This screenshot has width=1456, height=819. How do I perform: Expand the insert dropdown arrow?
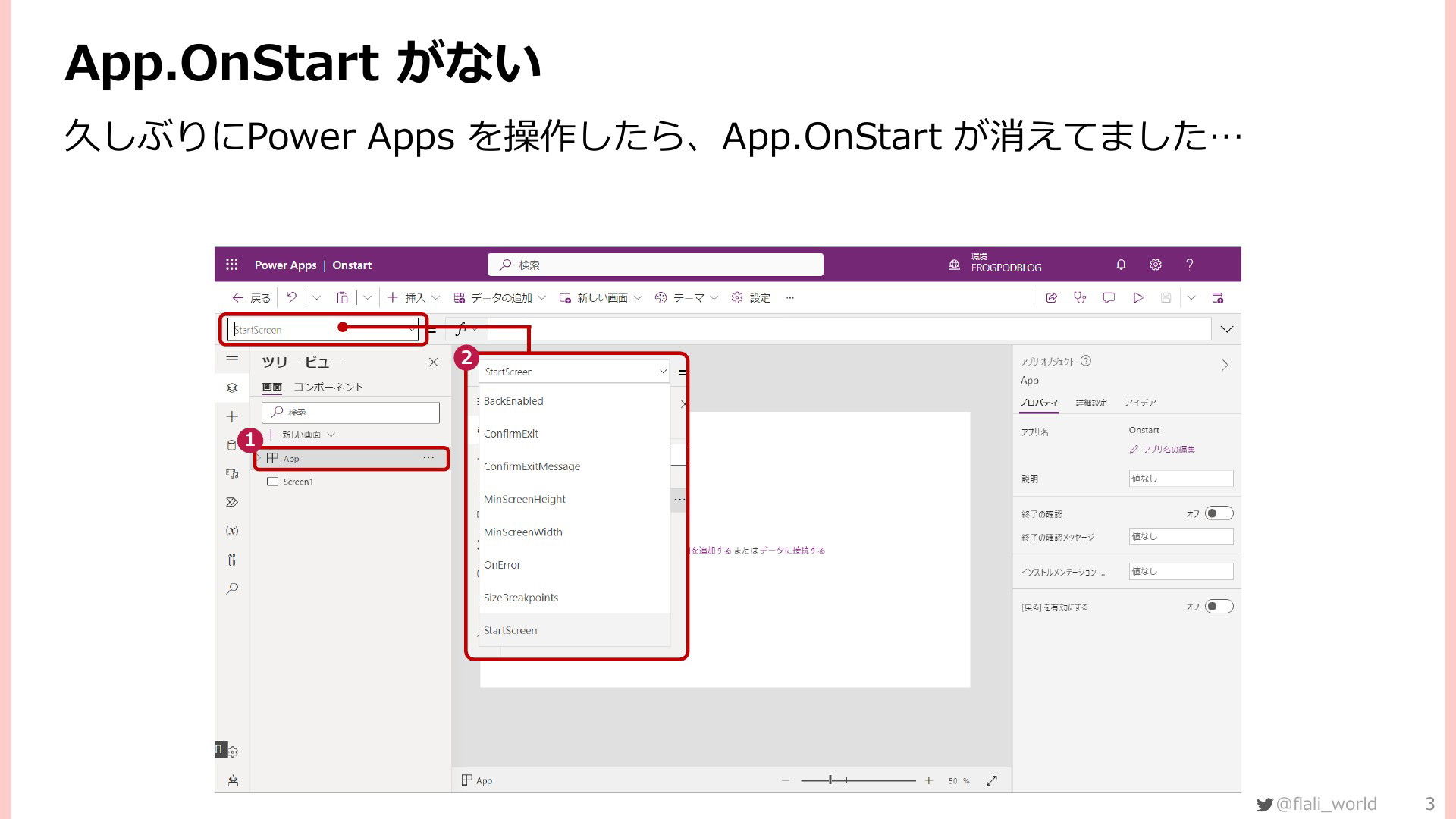[x=436, y=298]
